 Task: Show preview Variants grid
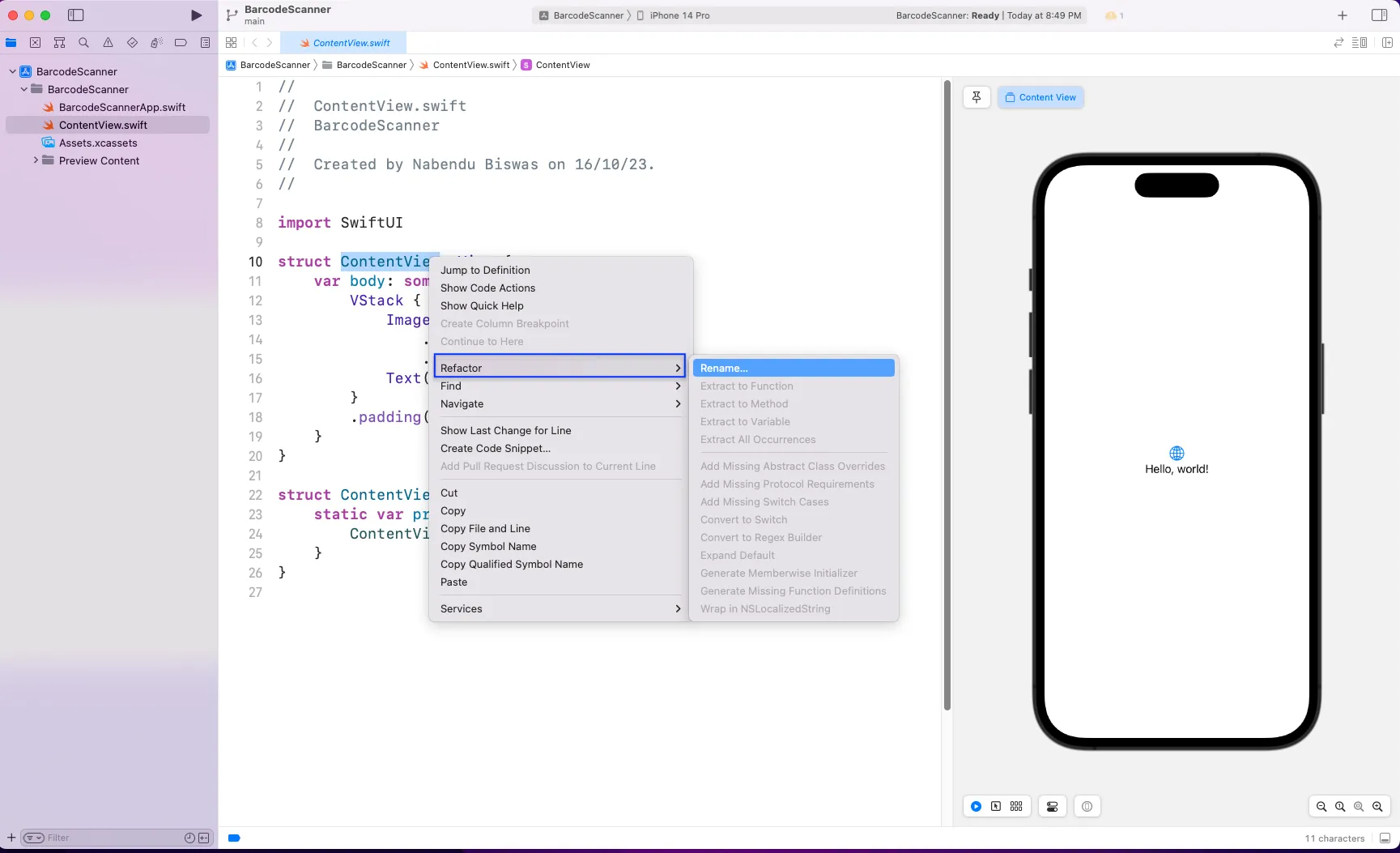click(x=1016, y=806)
